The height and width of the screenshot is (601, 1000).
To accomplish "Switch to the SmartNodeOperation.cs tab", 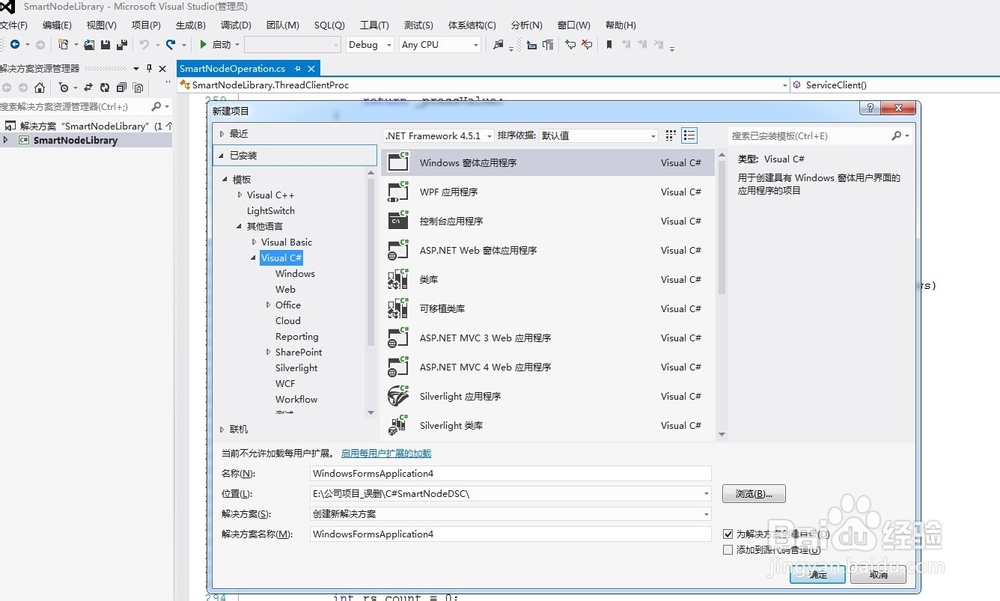I will click(x=232, y=68).
